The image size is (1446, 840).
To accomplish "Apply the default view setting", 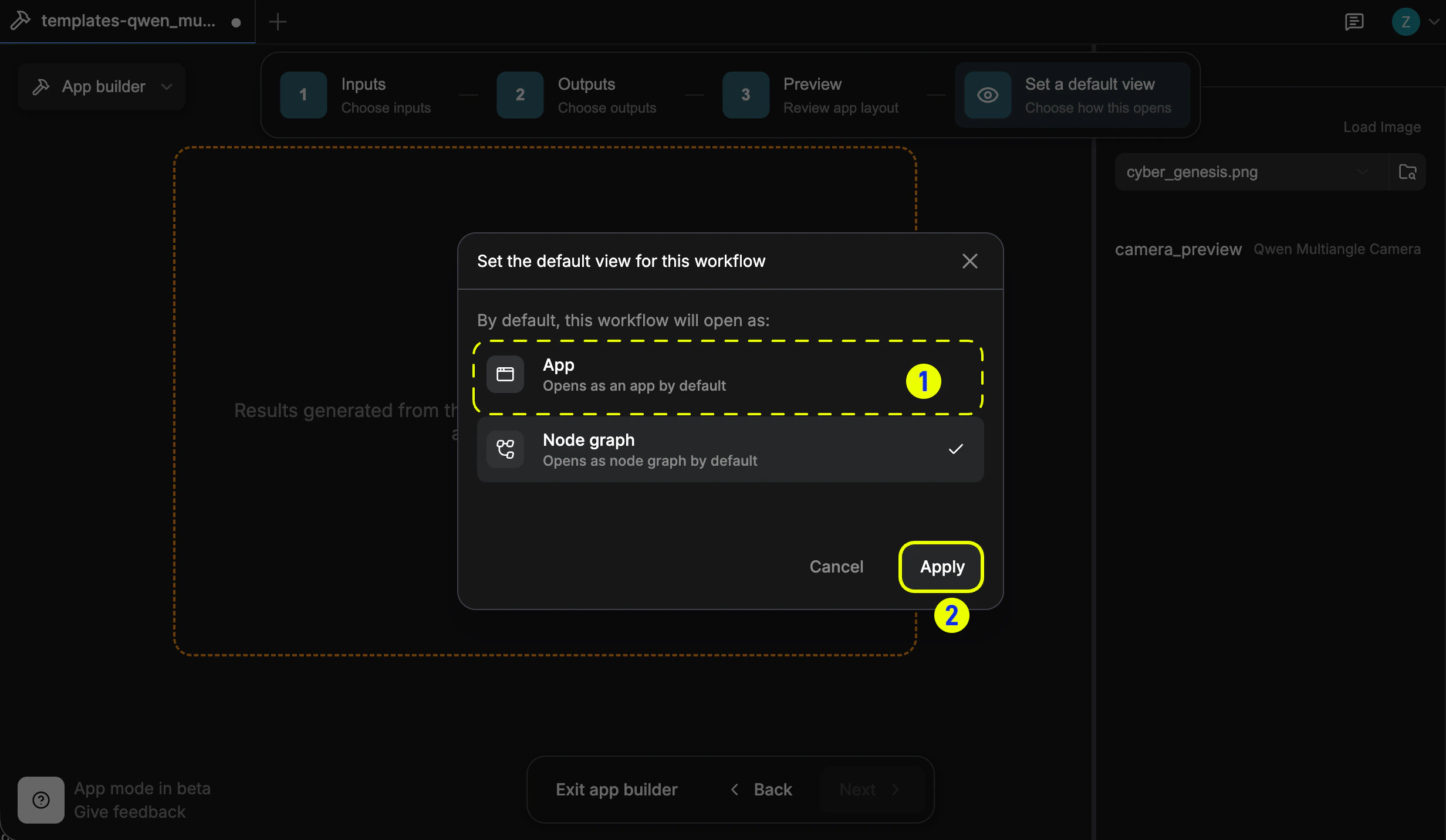I will (940, 566).
